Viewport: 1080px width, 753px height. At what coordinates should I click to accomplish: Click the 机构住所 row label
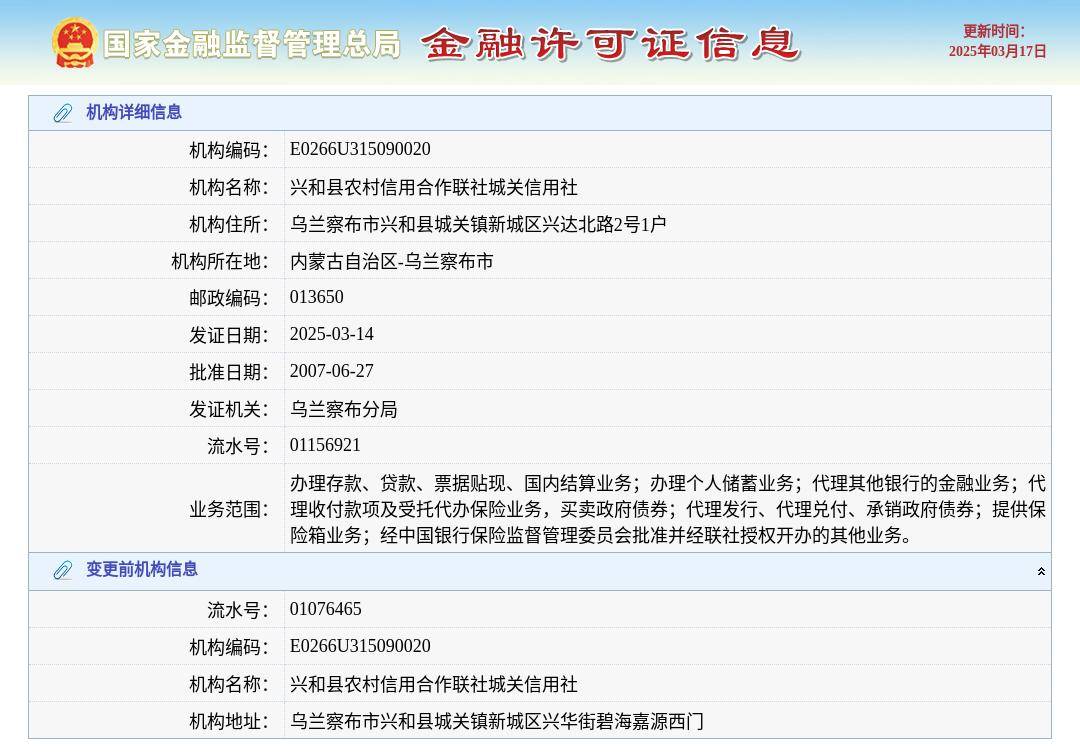coord(229,225)
